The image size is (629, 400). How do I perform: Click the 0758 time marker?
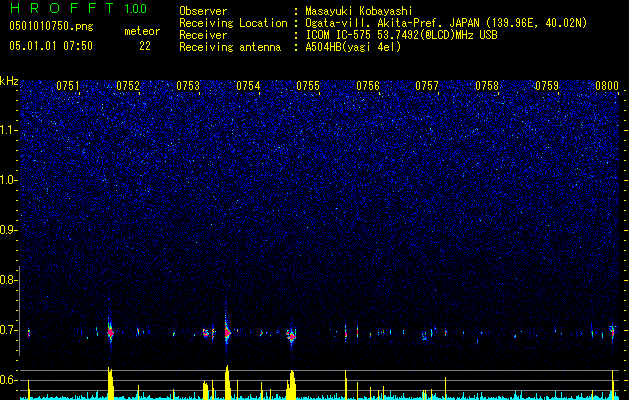click(x=487, y=85)
